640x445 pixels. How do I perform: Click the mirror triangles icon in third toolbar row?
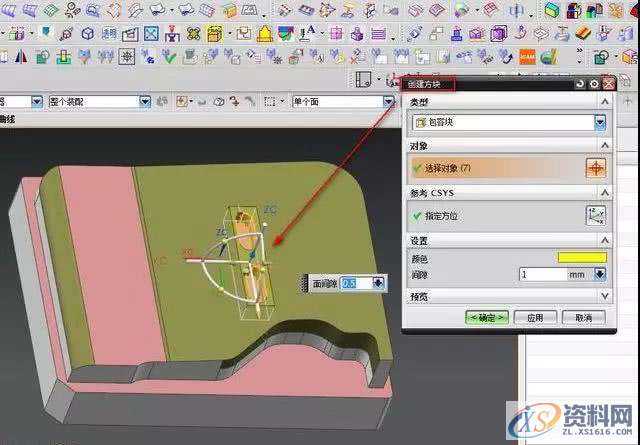[x=20, y=57]
